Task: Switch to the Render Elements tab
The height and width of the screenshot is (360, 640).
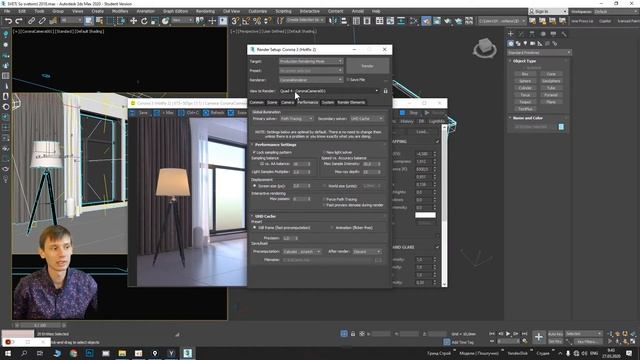Action: [351, 102]
